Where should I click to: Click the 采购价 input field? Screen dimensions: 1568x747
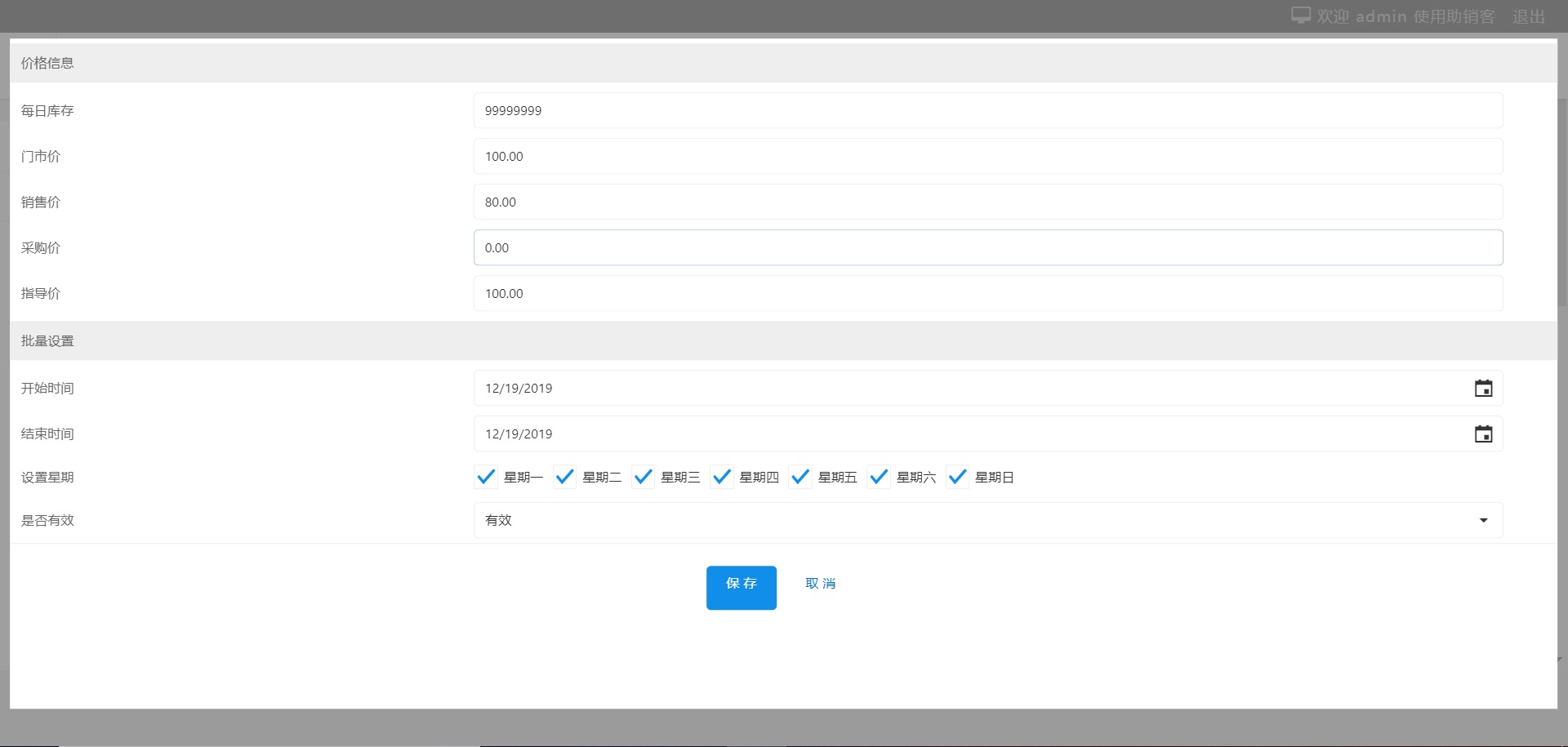tap(987, 247)
